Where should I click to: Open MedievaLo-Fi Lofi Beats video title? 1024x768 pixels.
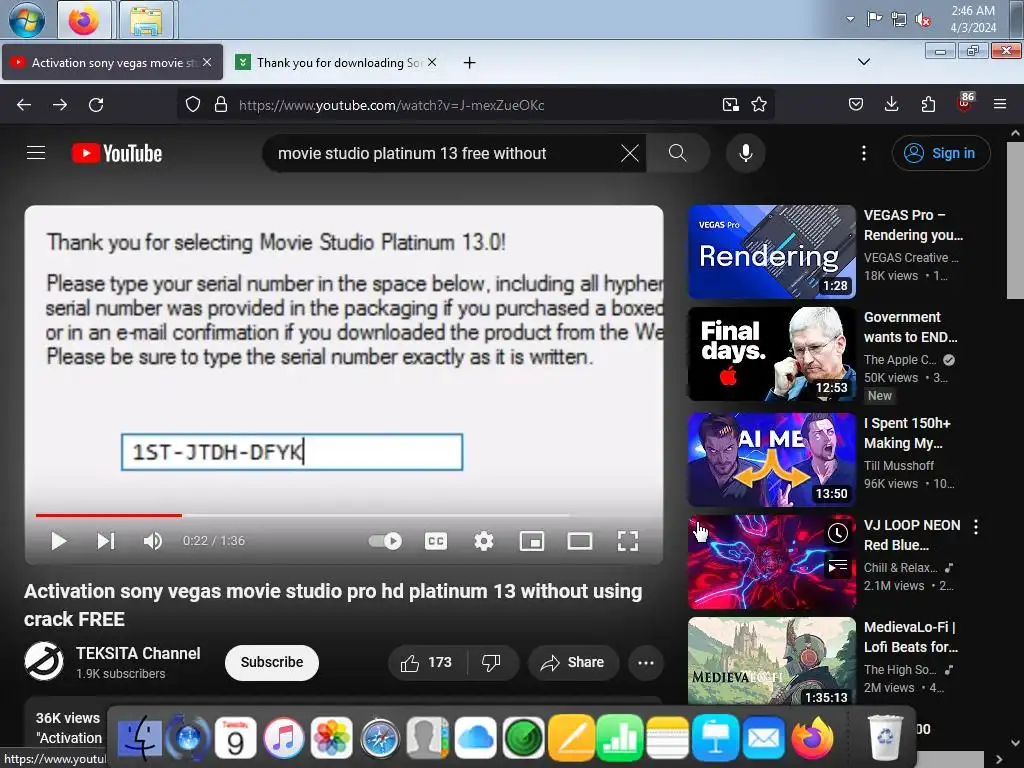coord(910,637)
